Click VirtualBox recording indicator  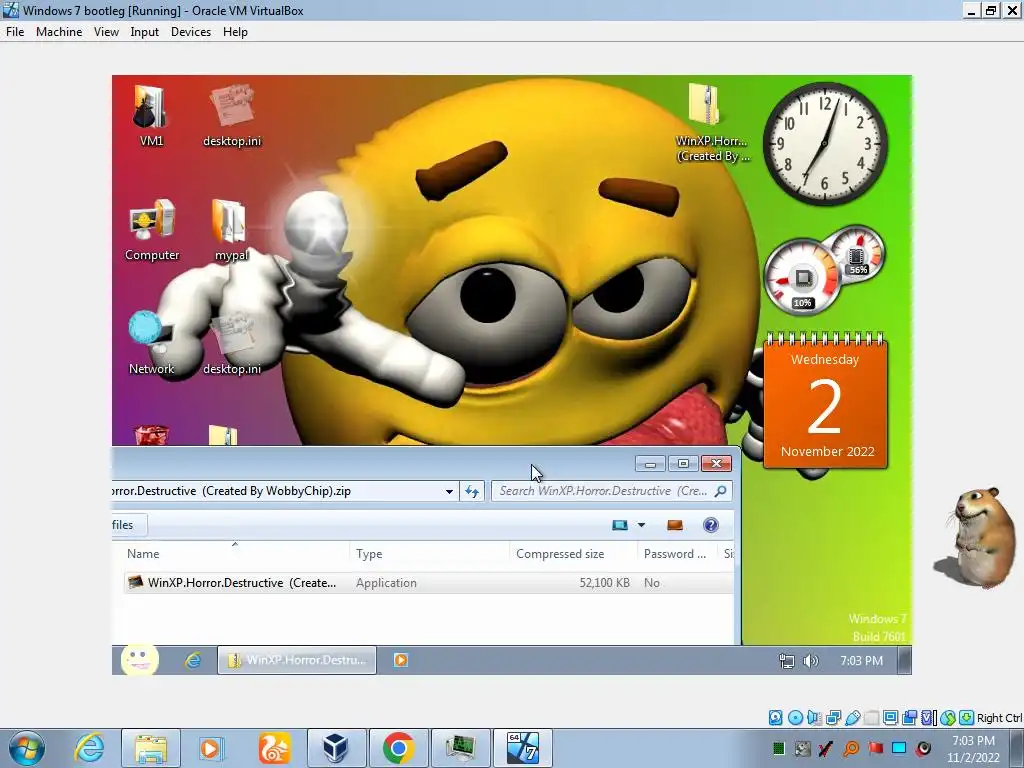tap(909, 718)
